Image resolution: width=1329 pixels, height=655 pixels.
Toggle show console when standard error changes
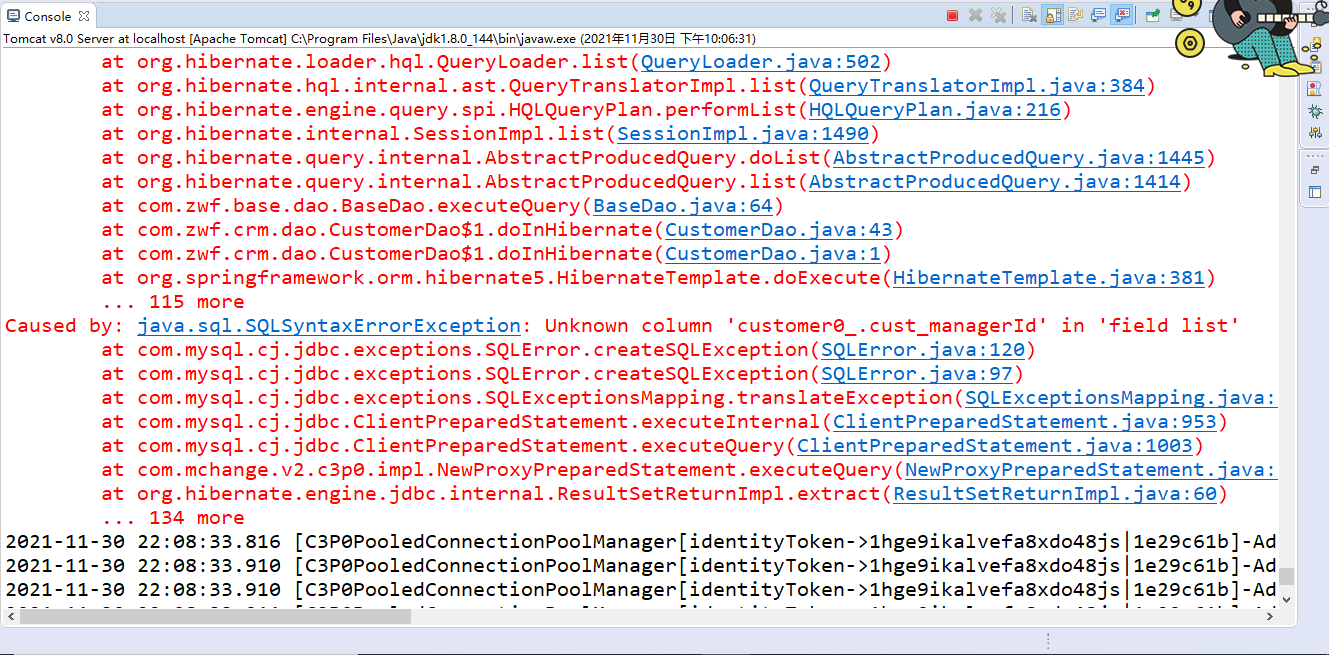(1121, 15)
